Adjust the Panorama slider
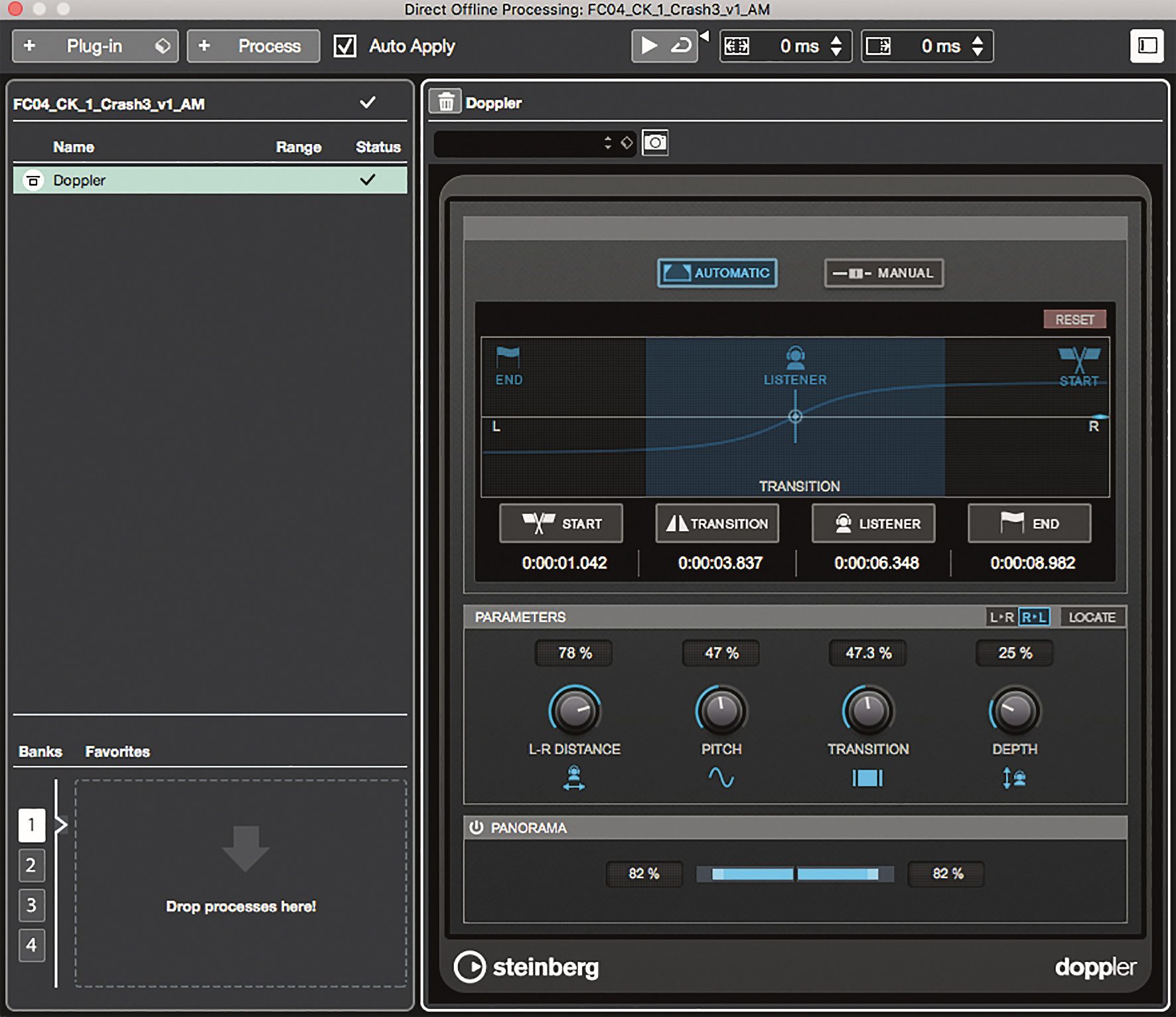The image size is (1176, 1017). 794,875
